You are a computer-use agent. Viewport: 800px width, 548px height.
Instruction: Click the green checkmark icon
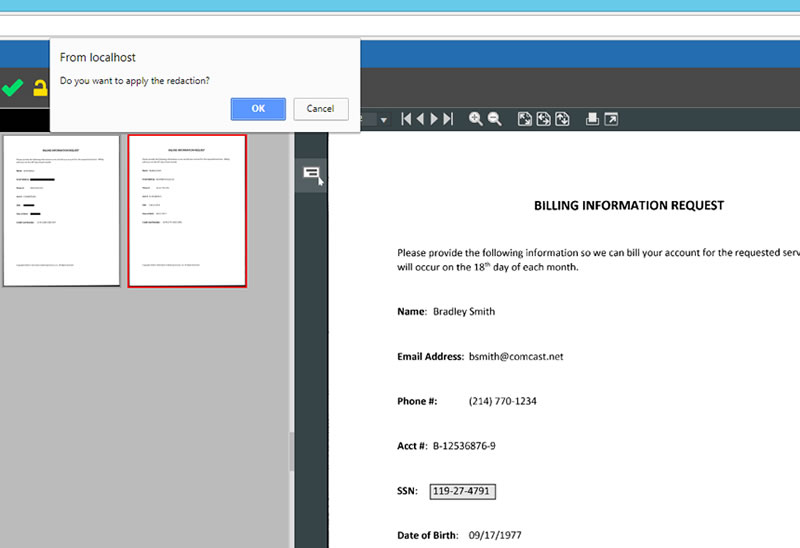(13, 88)
